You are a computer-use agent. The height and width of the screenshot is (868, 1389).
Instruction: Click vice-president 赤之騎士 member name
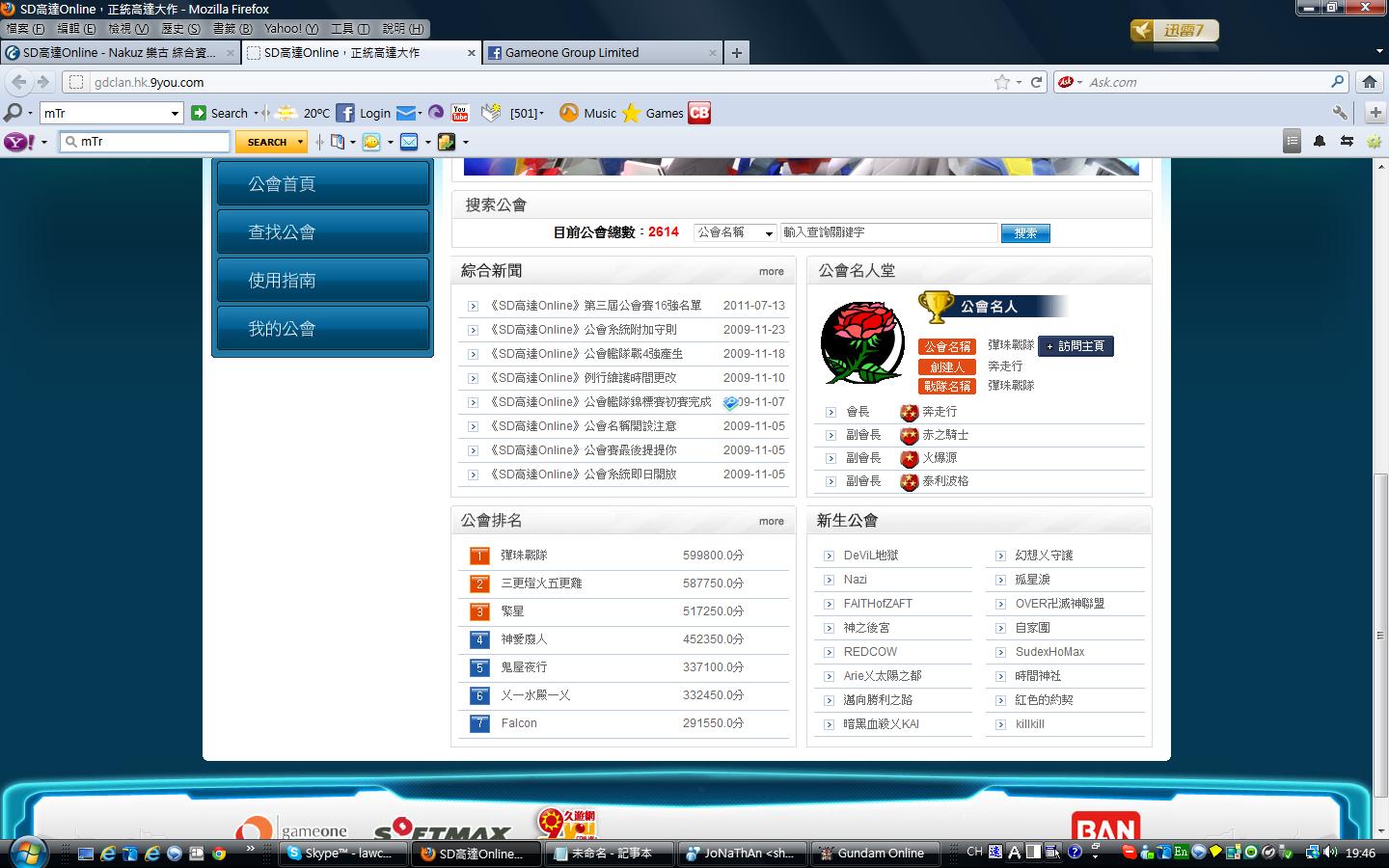945,435
